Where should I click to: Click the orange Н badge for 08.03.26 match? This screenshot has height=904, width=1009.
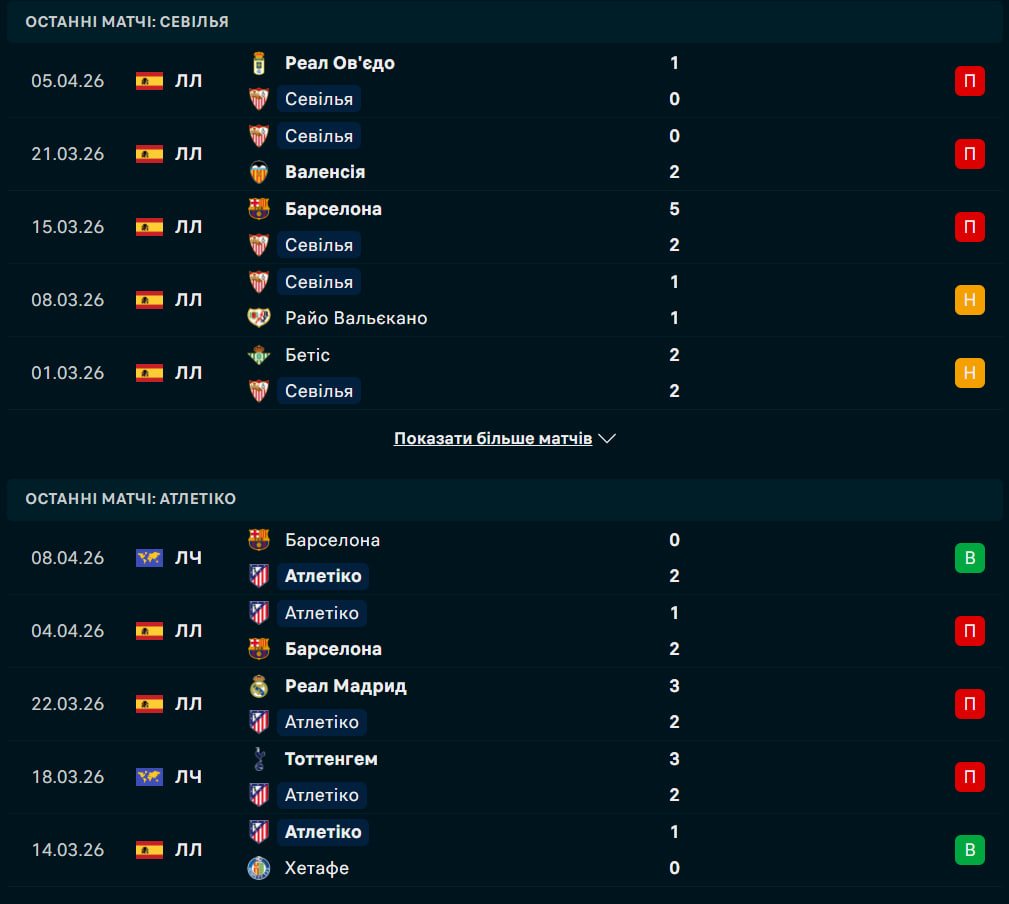pyautogui.click(x=970, y=300)
